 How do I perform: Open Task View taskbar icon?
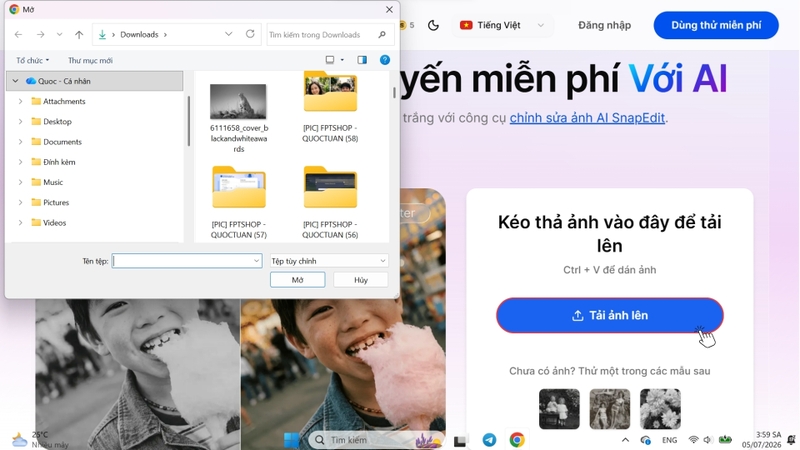460,441
